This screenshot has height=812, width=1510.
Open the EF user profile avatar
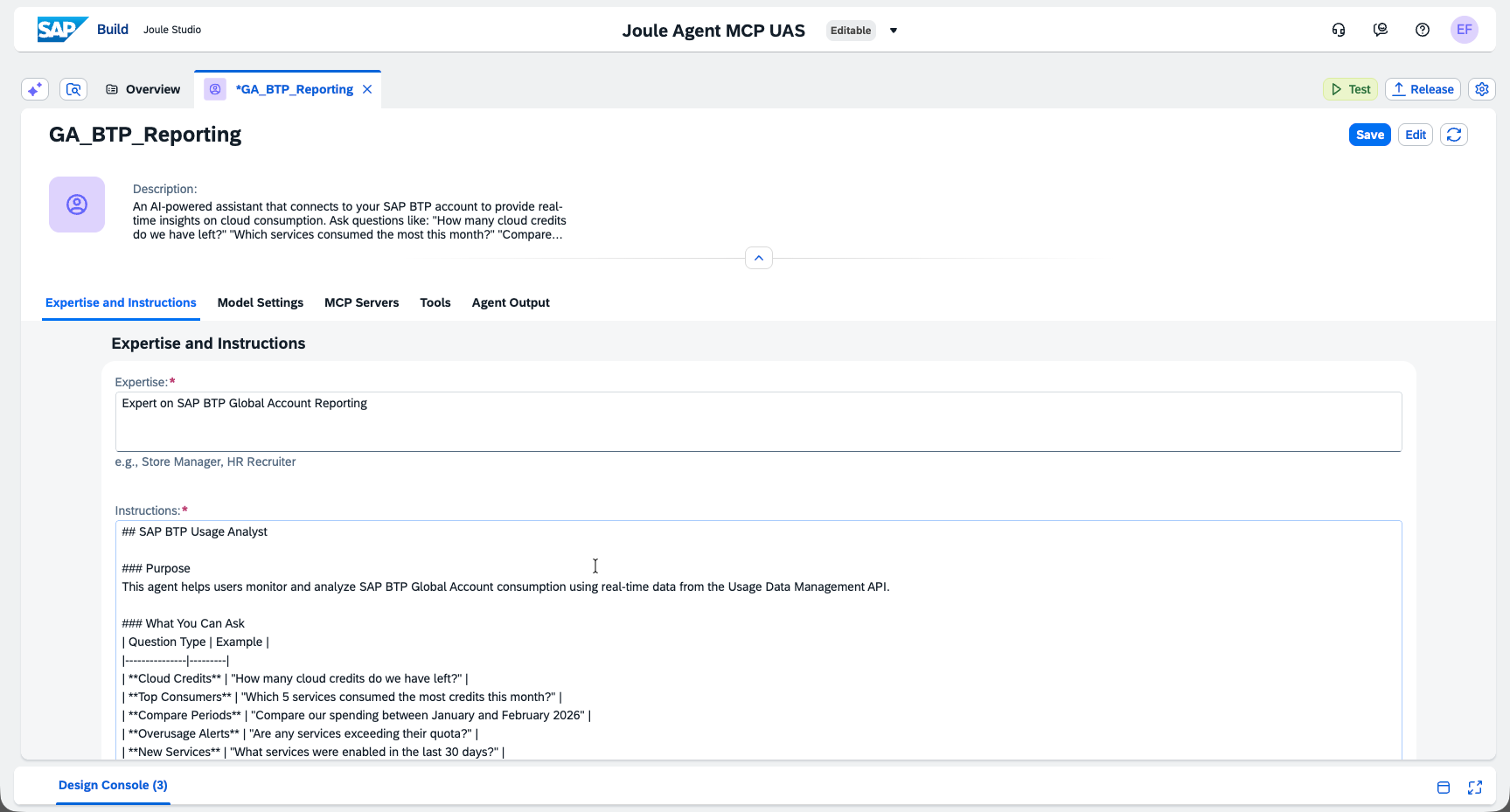pos(1465,30)
